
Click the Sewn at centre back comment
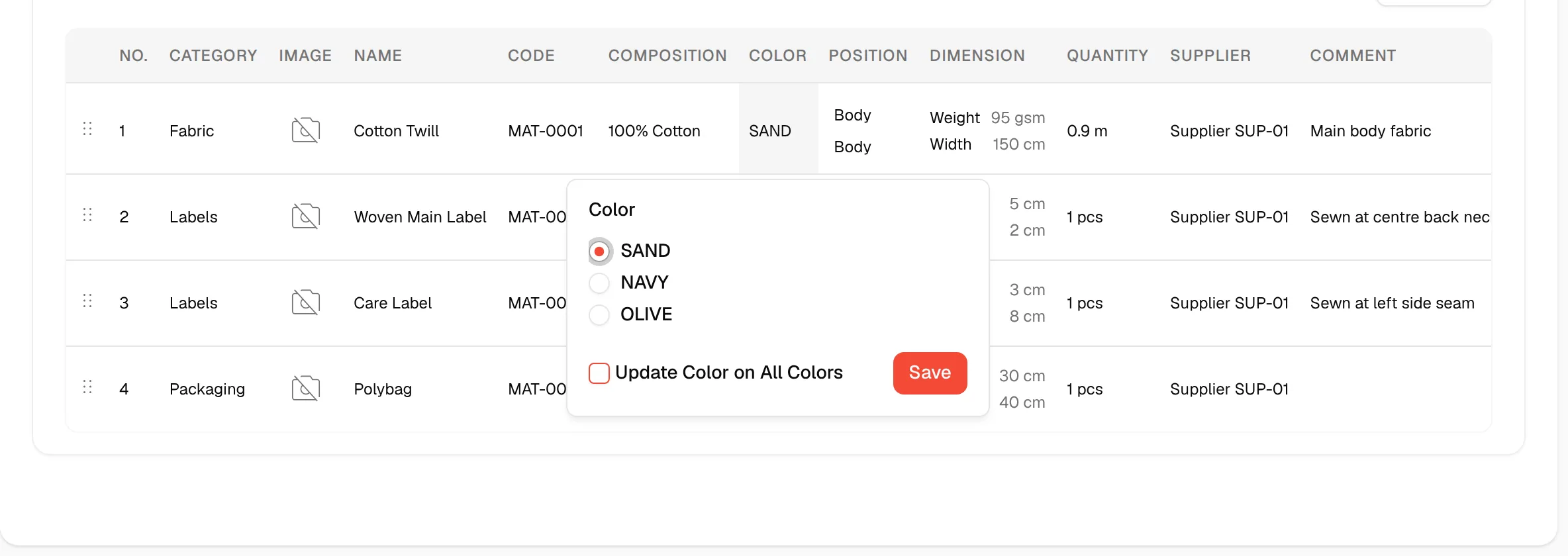(1400, 217)
